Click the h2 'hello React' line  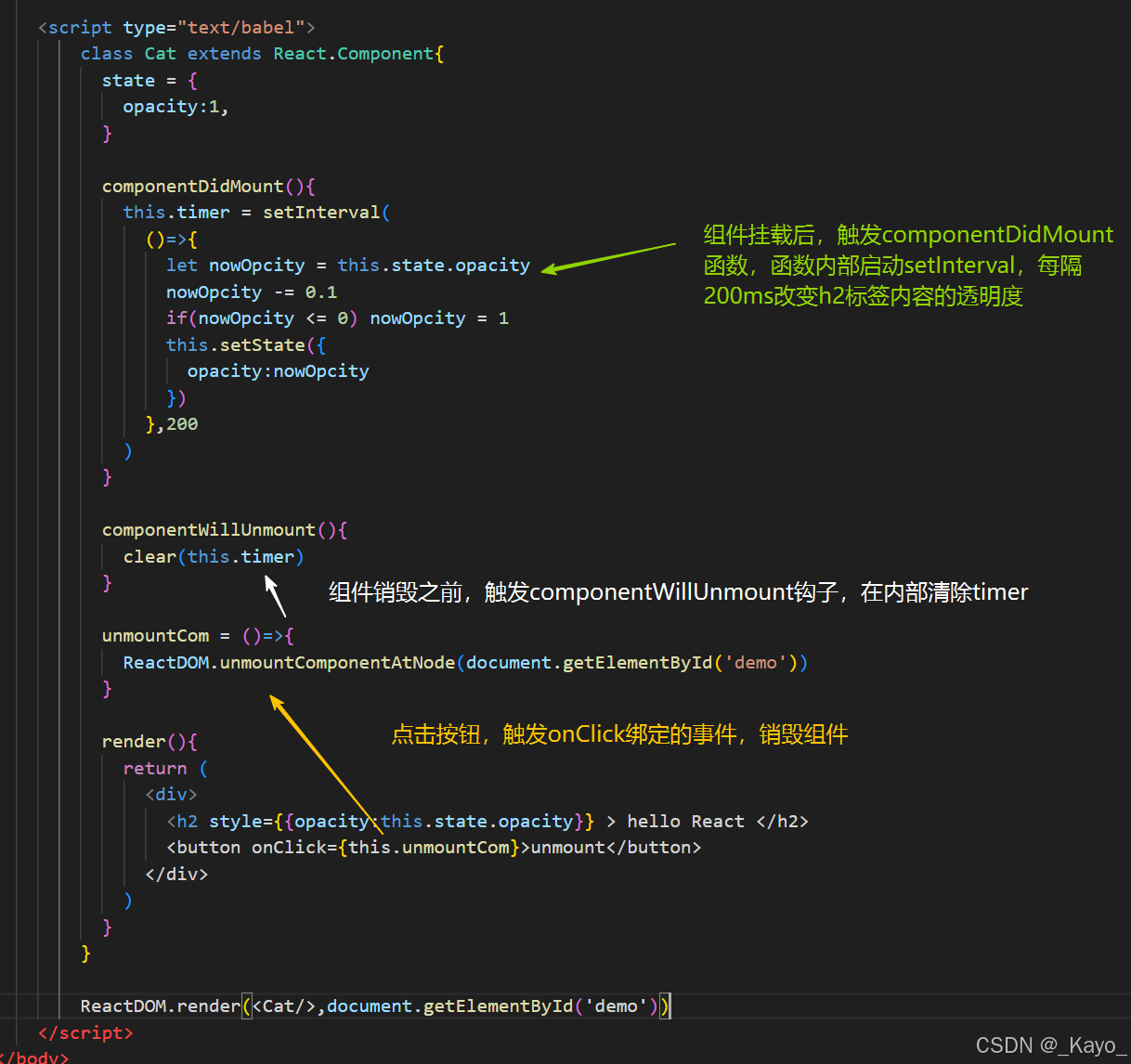point(487,822)
